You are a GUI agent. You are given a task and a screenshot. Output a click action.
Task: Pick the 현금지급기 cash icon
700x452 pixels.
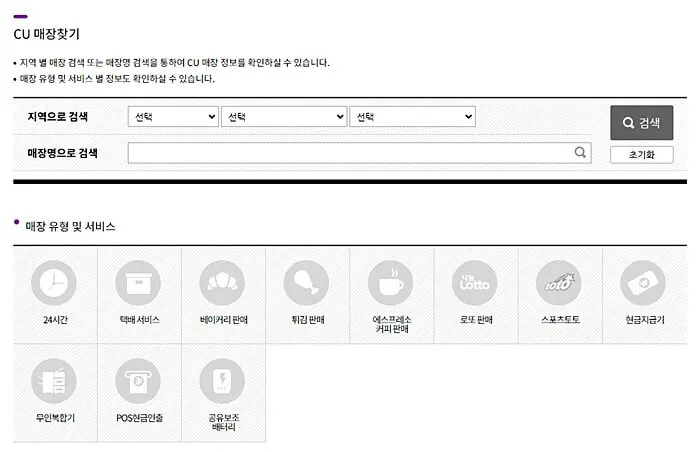click(643, 283)
